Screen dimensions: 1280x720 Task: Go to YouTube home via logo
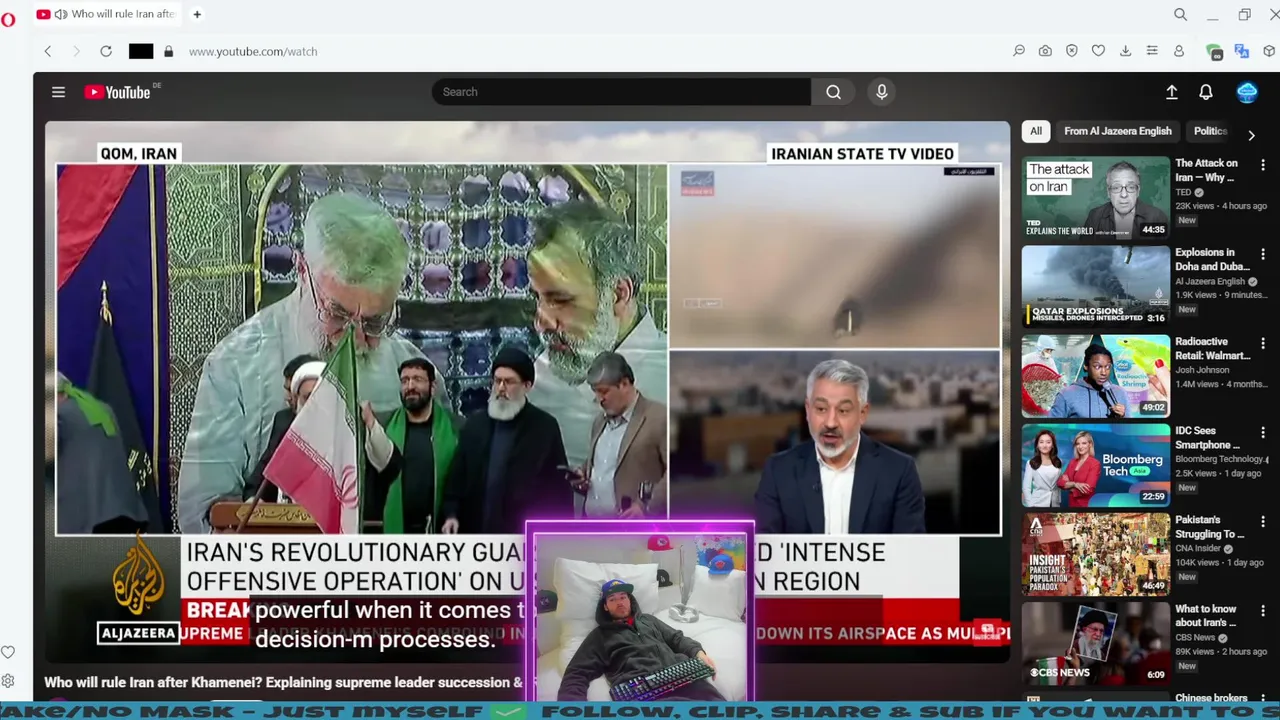117,92
